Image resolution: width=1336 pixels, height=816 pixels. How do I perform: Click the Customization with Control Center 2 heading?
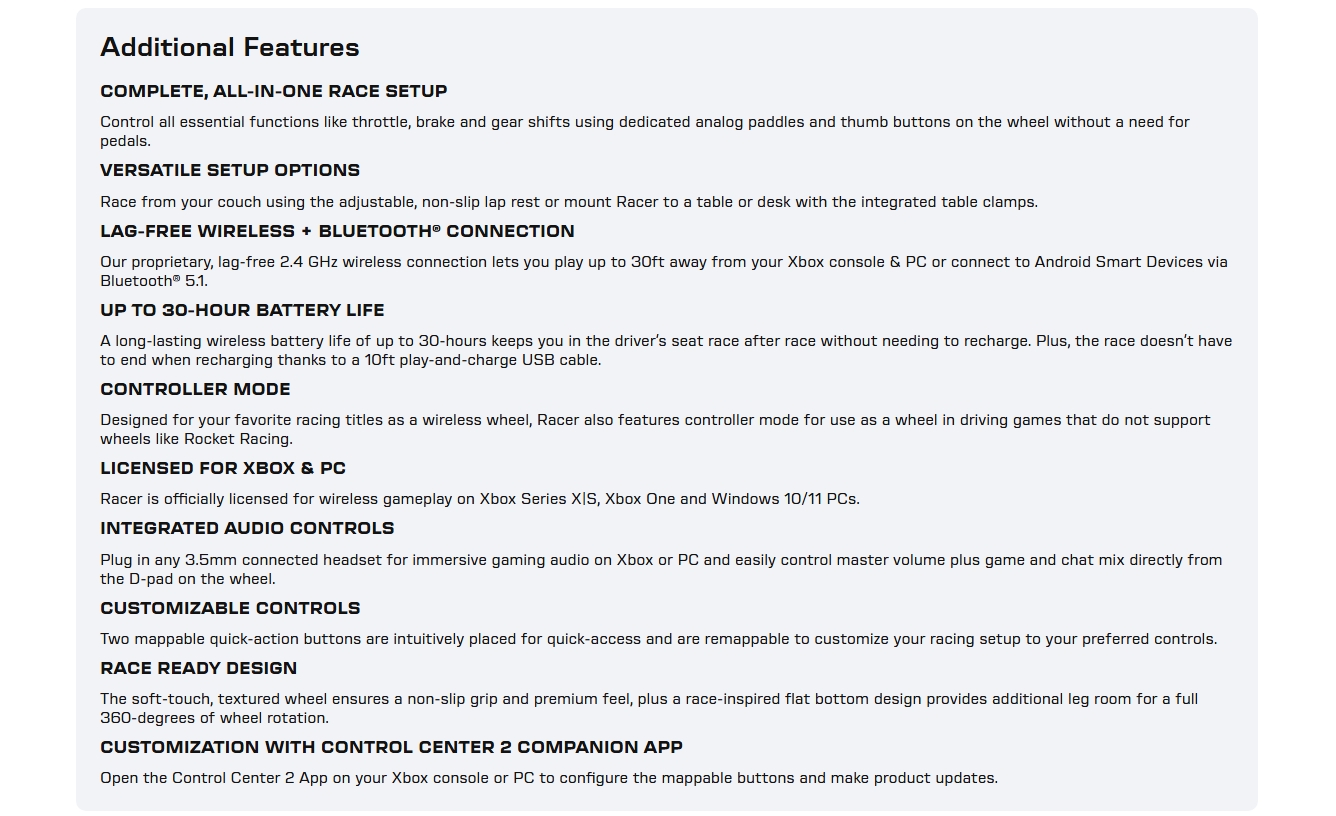click(391, 747)
